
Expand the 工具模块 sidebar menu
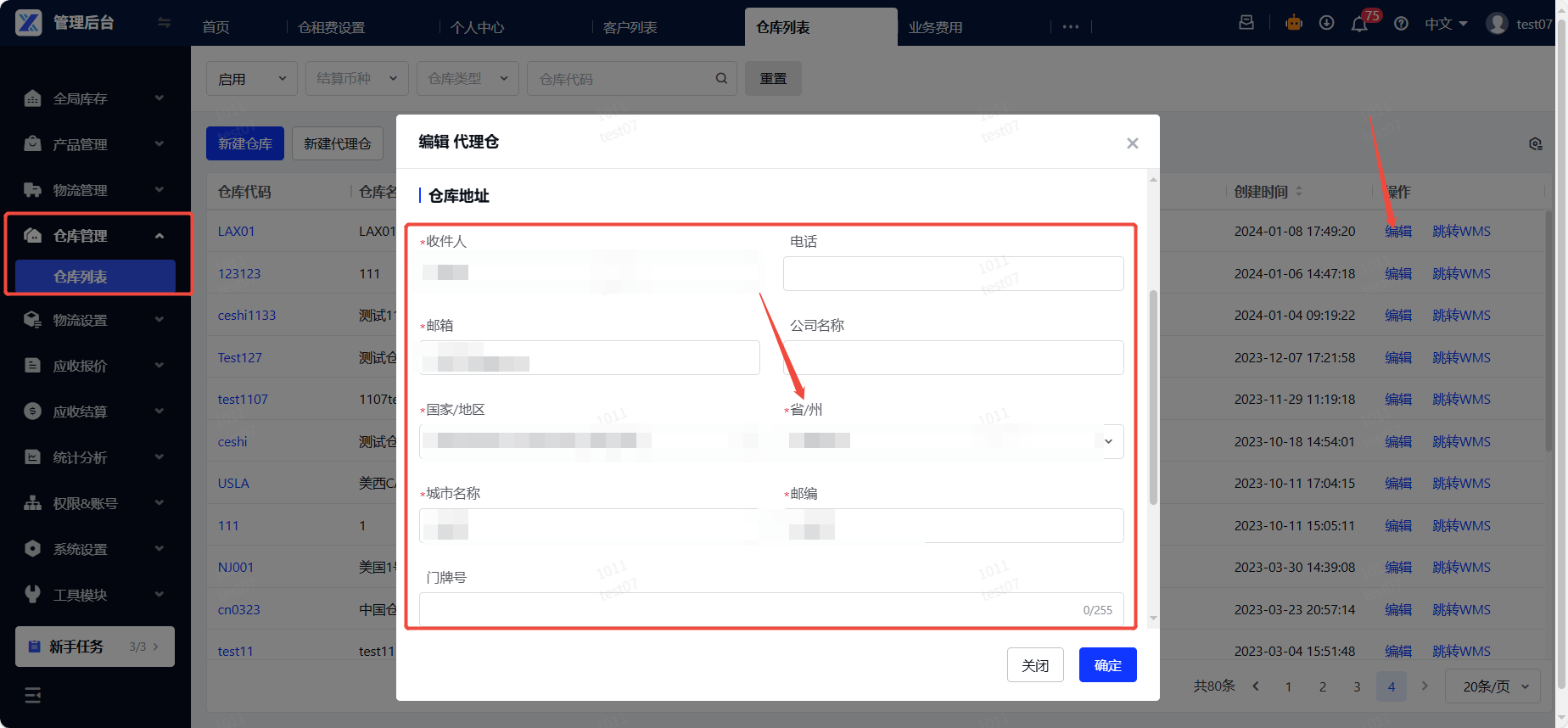pyautogui.click(x=95, y=595)
